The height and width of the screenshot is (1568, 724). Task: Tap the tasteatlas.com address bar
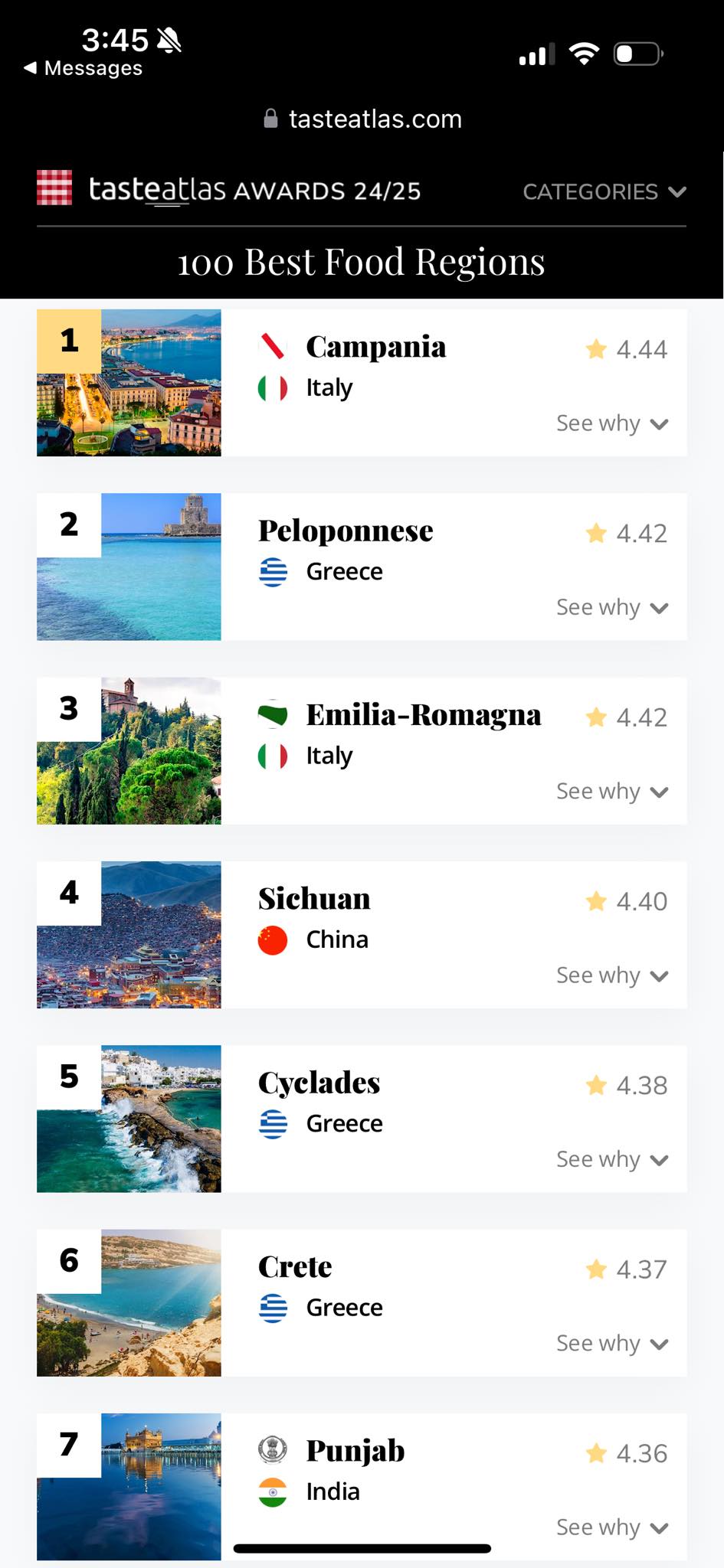[362, 119]
